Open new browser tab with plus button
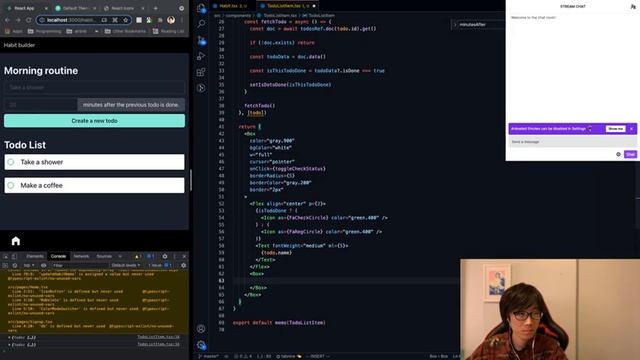Image resolution: width=640 pixels, height=360 pixels. 156,8
